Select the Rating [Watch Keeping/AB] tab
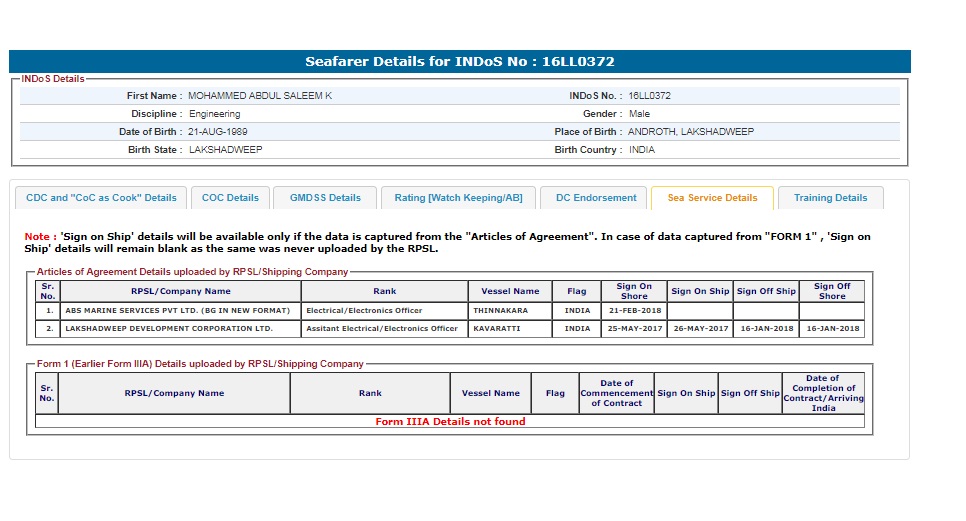 [x=458, y=198]
